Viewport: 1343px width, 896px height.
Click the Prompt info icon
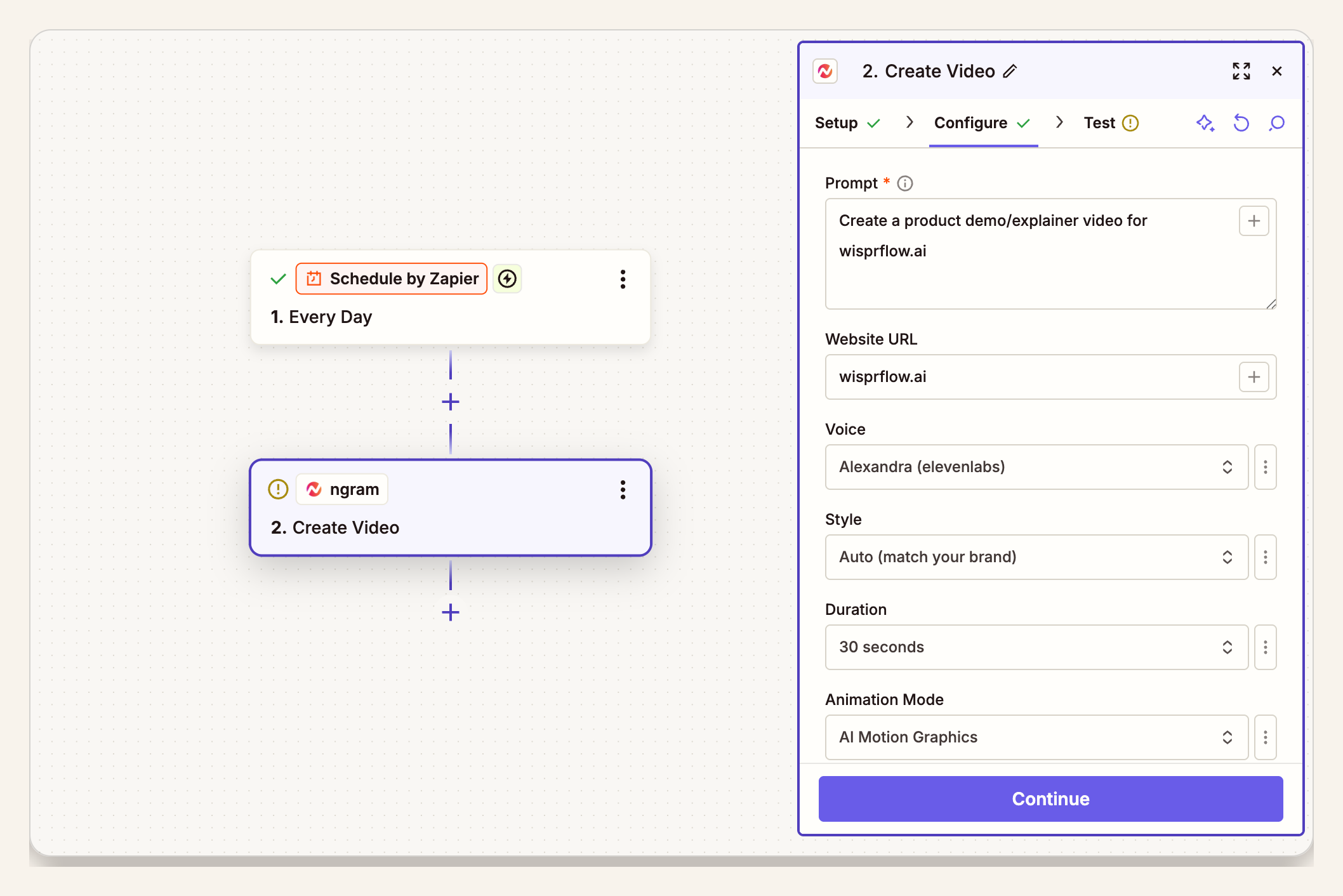click(905, 183)
